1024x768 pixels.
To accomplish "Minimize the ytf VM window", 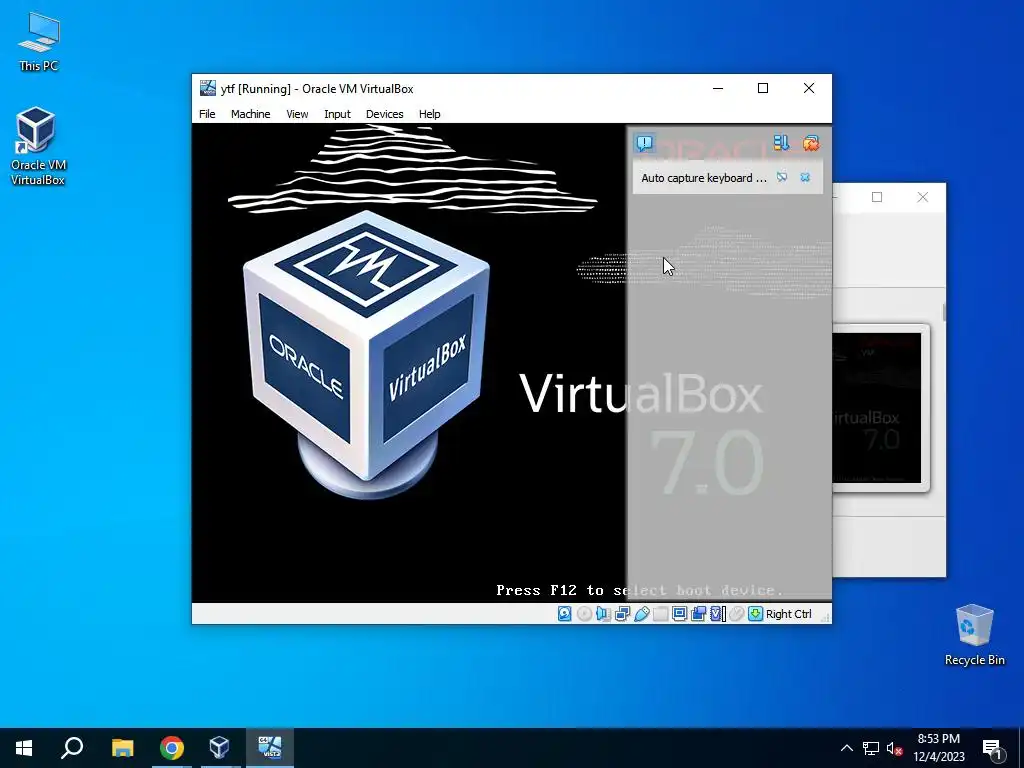I will pos(718,88).
